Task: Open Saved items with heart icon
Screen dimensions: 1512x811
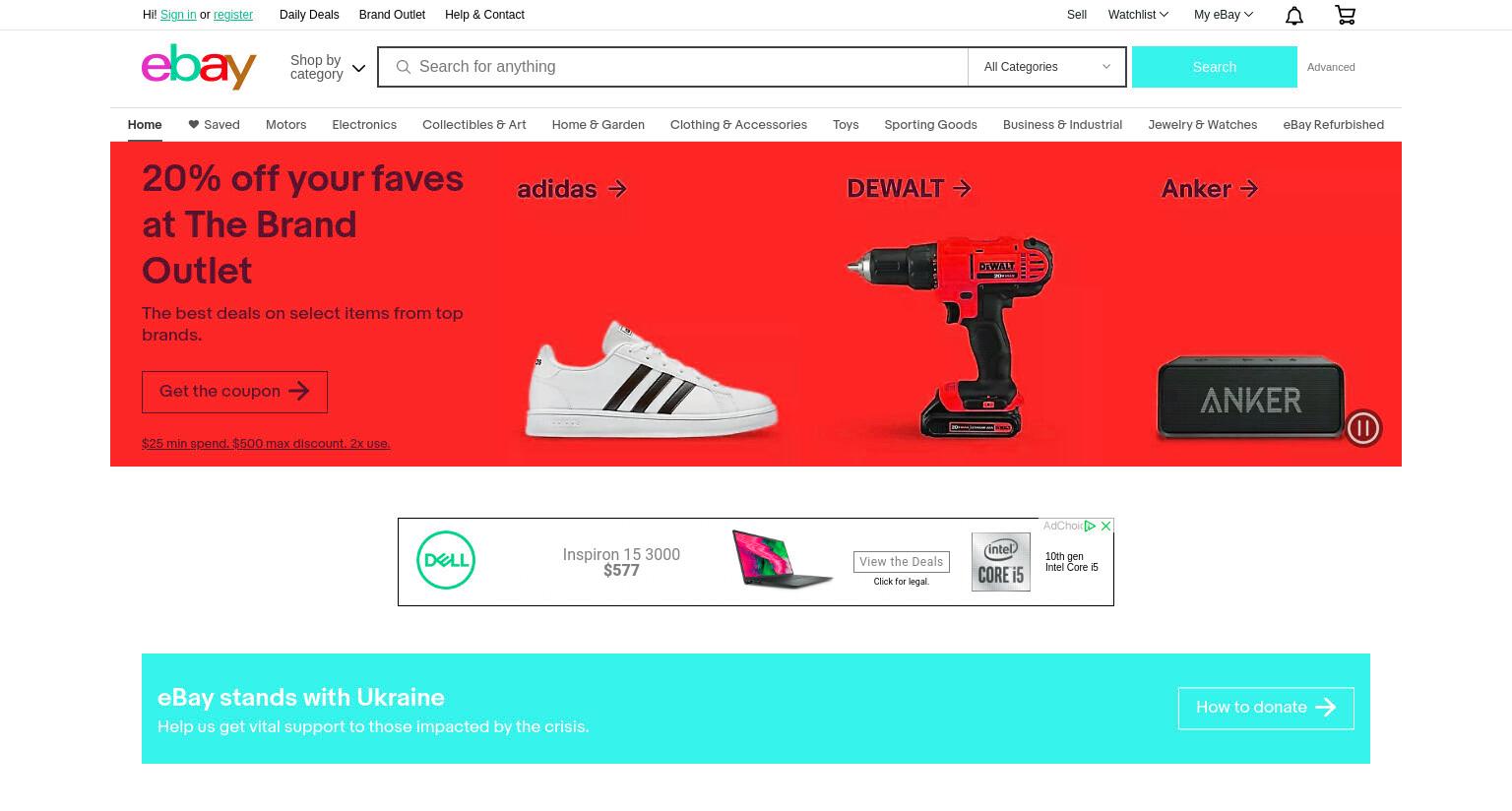Action: pyautogui.click(x=214, y=125)
